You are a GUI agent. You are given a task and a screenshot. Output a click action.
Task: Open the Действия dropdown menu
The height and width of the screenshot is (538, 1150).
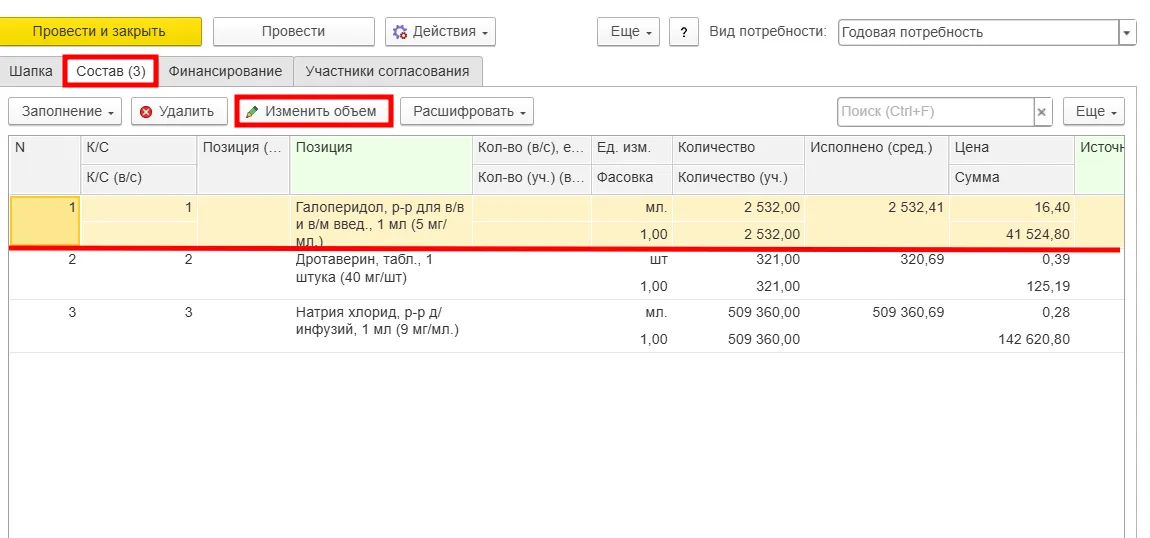click(440, 32)
